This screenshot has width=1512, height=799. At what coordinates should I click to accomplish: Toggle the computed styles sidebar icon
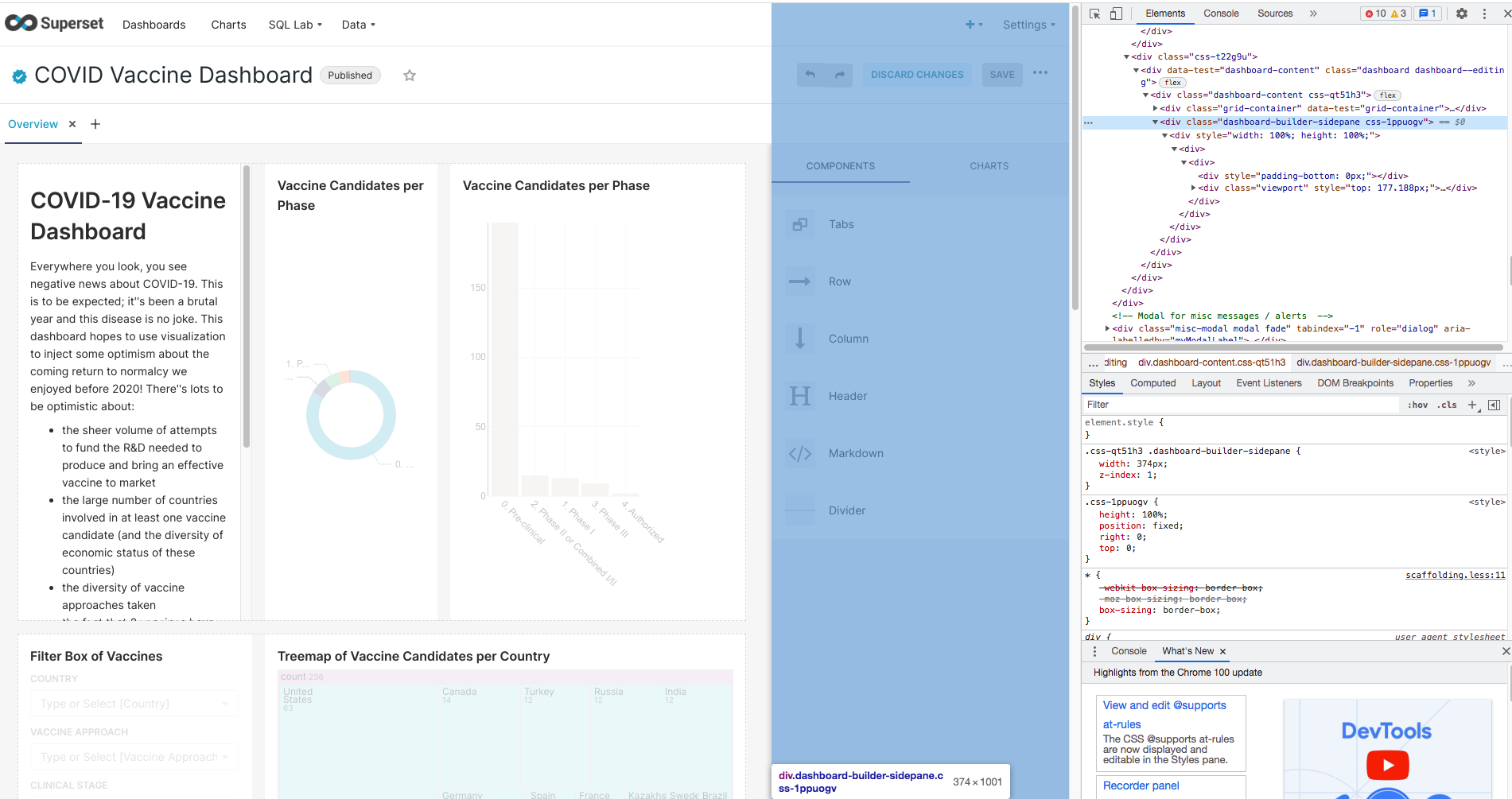[x=1494, y=405]
